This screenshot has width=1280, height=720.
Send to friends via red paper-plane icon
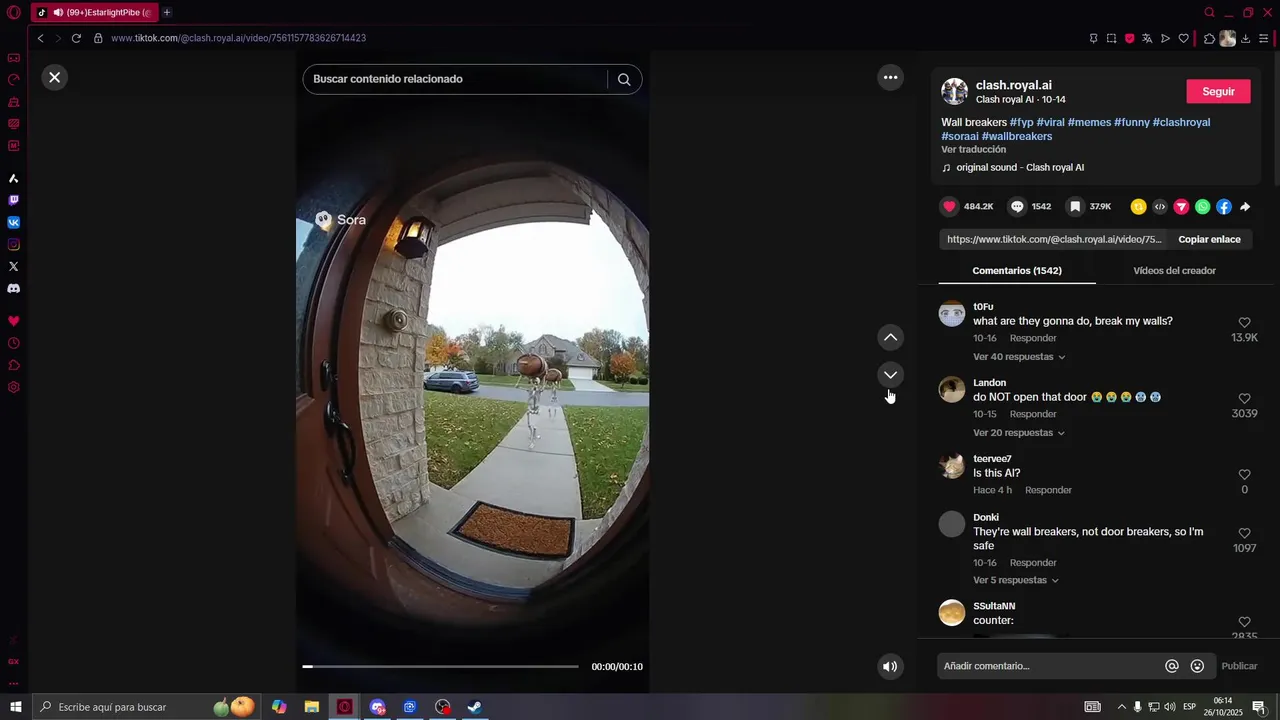1181,207
